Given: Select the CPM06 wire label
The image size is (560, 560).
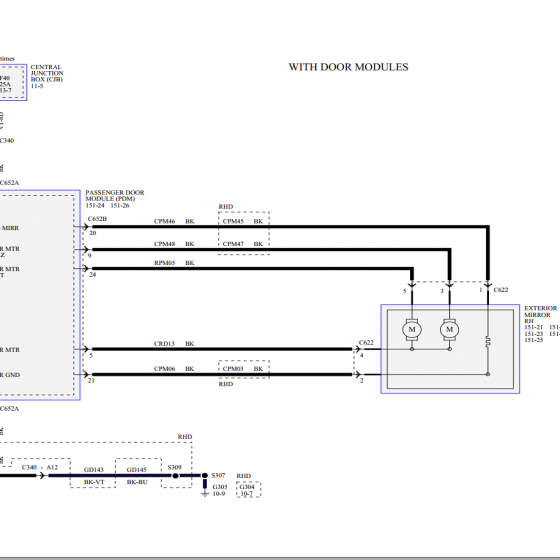Looking at the screenshot, I should click(x=164, y=369).
